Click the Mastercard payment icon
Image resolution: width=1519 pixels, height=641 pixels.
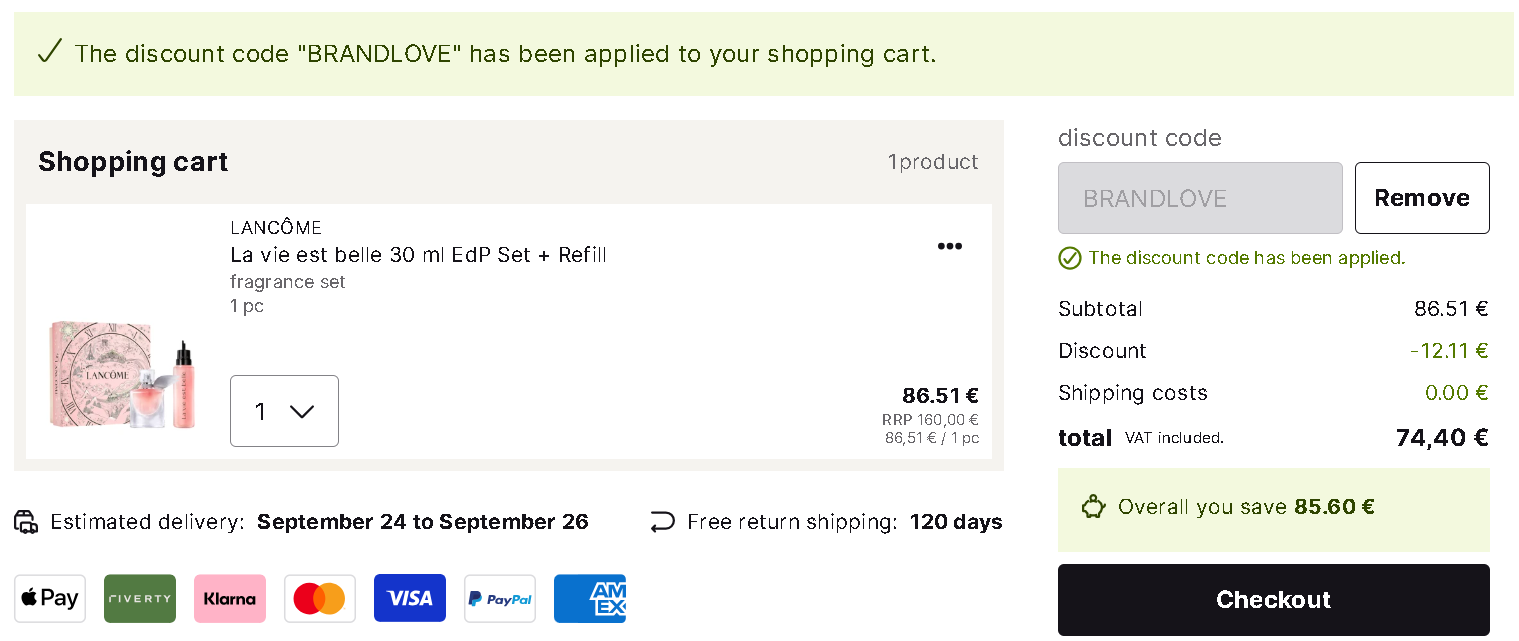point(320,598)
